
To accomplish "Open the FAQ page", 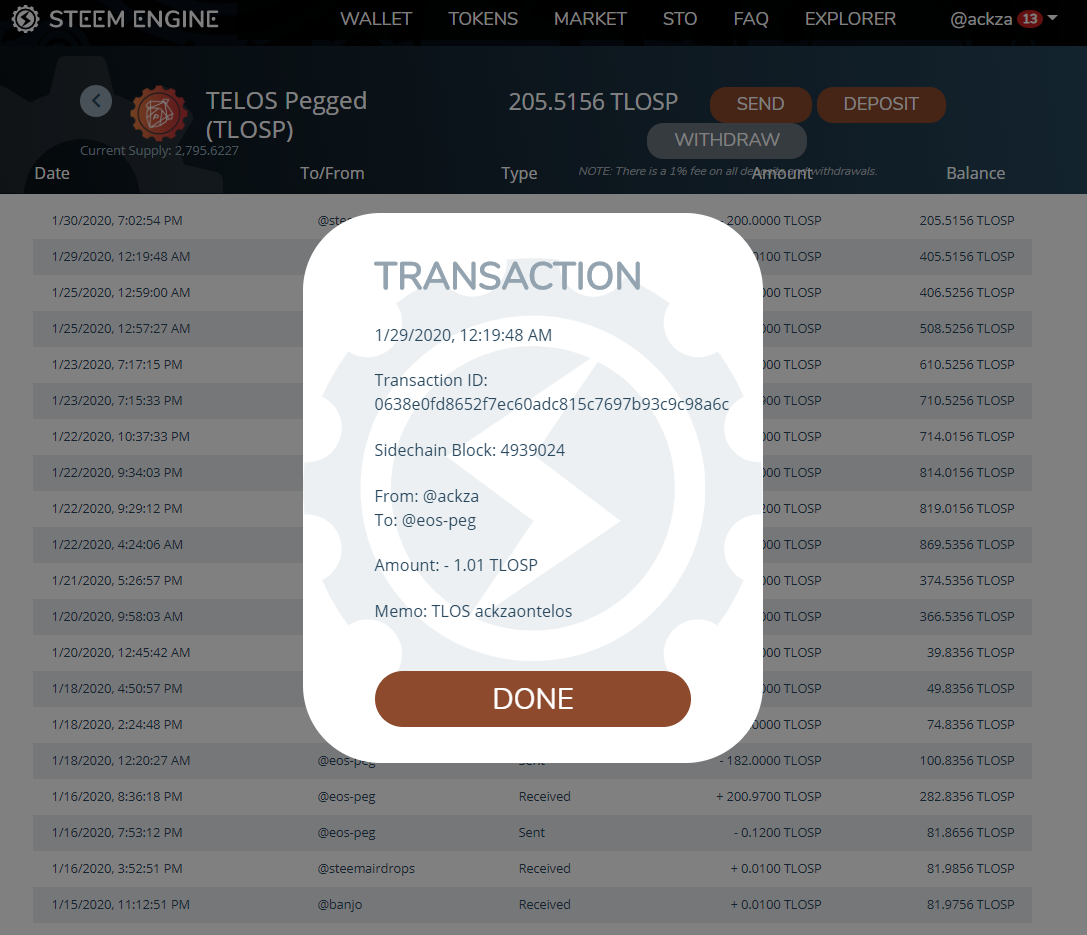I will (x=751, y=19).
